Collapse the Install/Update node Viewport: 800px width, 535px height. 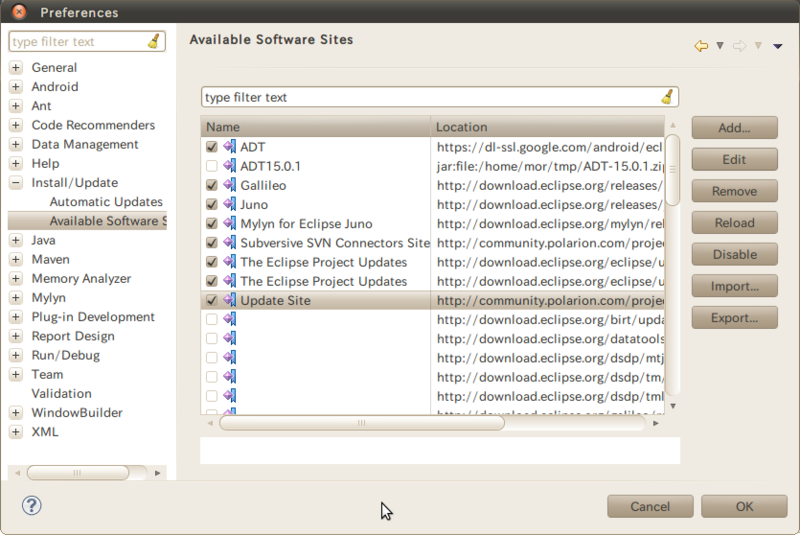coord(16,183)
